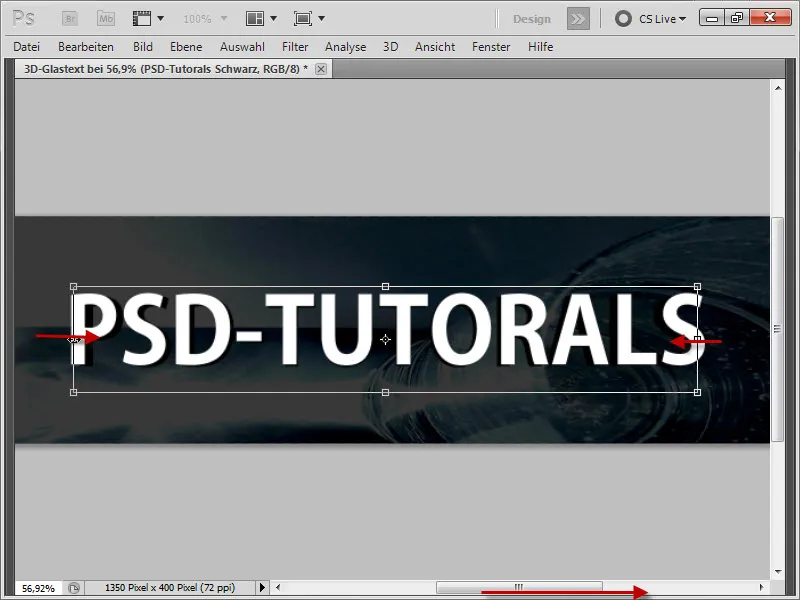Click the transform center reference point
This screenshot has width=800, height=600.
coord(385,339)
